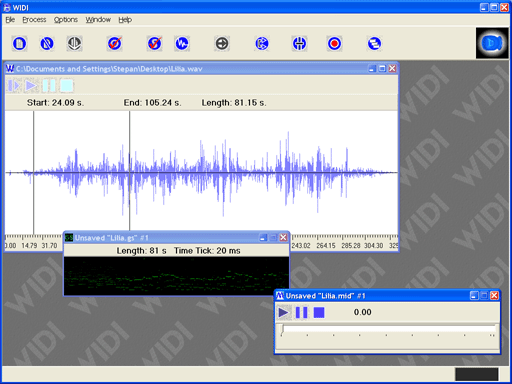The width and height of the screenshot is (512, 384).
Task: Click the 'End: 105.24 s.' text
Action: click(x=152, y=103)
